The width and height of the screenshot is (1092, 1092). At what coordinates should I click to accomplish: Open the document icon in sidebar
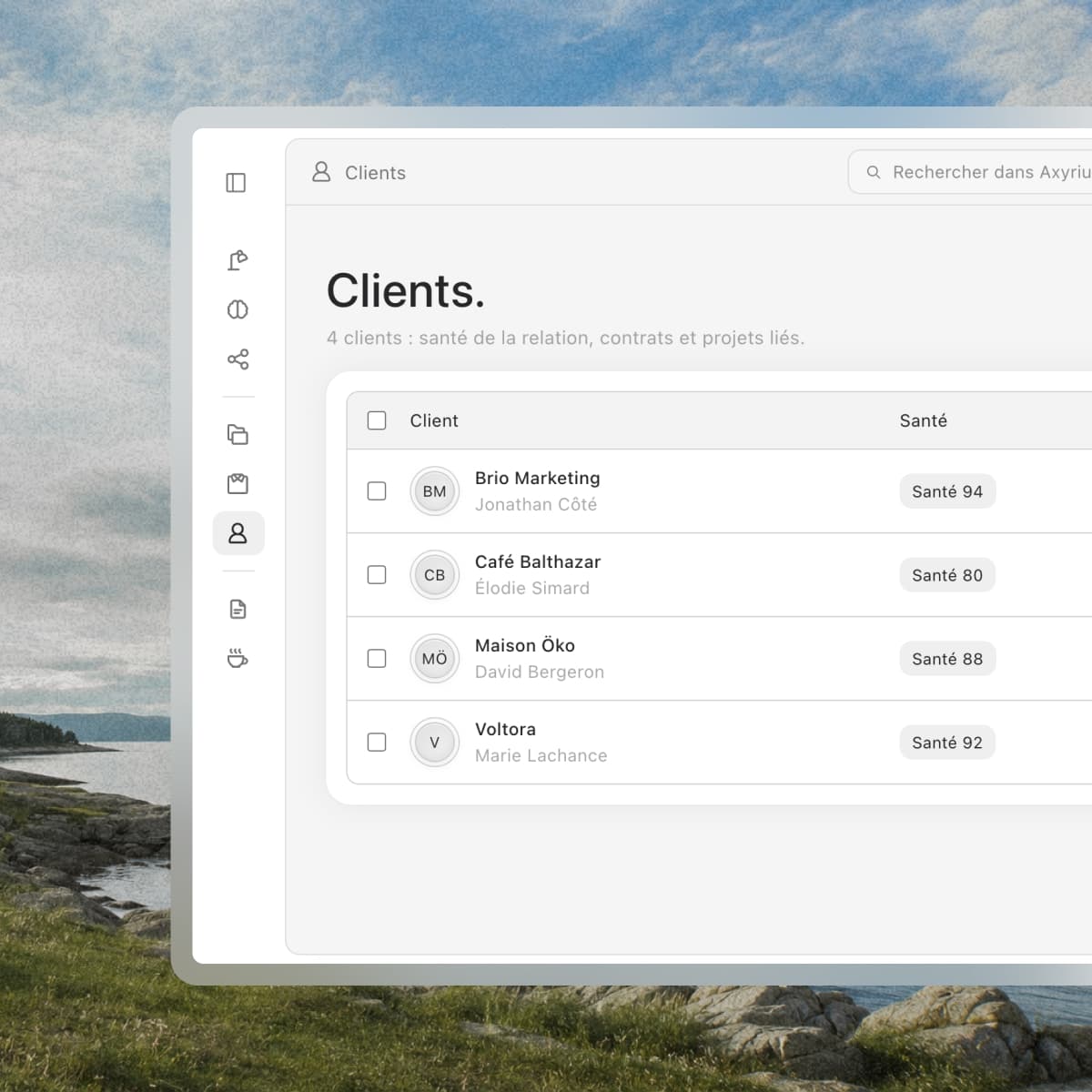[238, 609]
